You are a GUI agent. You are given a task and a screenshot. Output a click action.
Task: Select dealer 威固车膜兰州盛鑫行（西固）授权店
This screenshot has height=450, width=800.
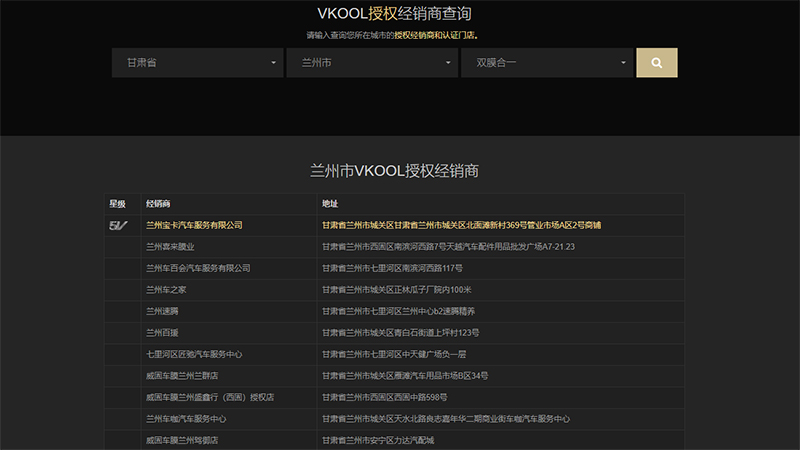pos(210,397)
